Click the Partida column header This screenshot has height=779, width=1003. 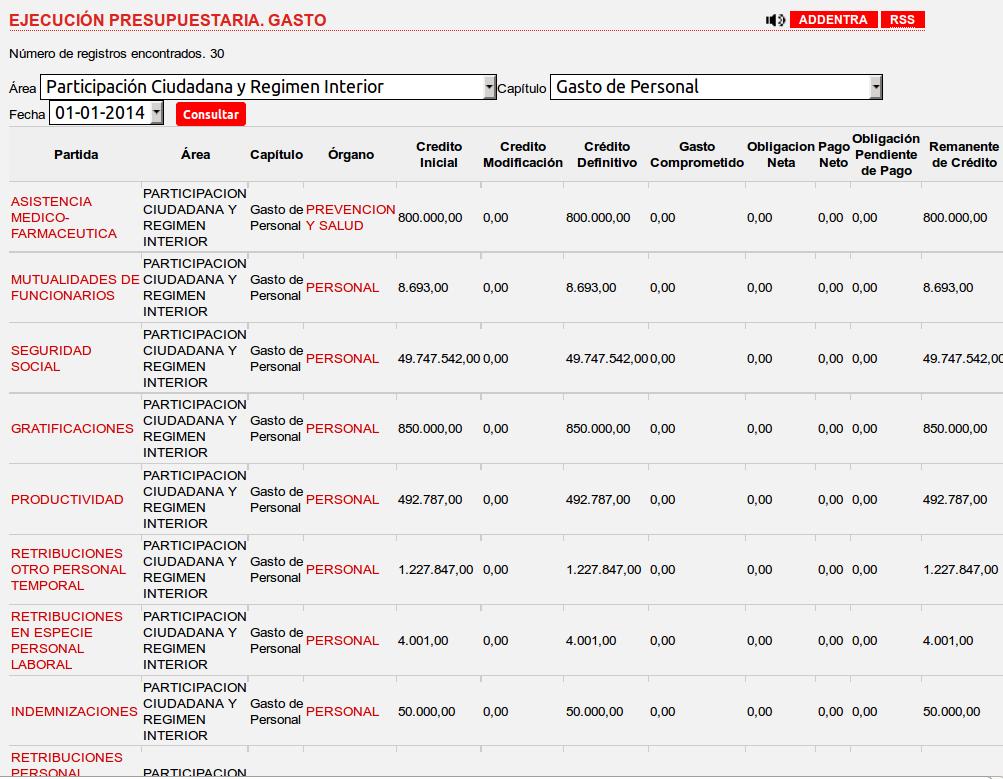point(76,155)
